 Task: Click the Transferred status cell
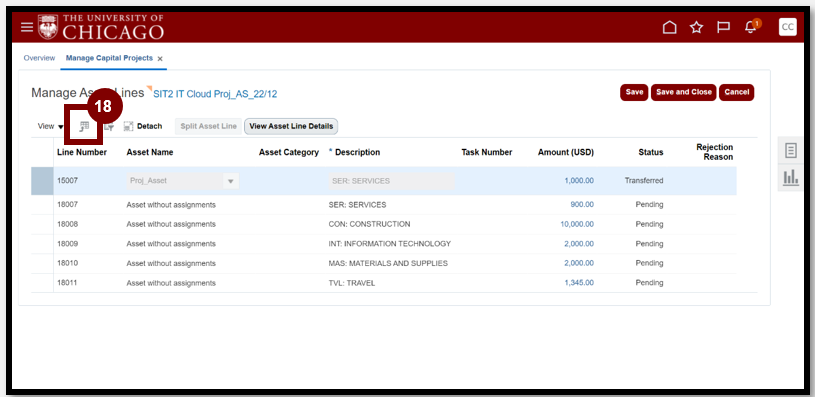(644, 181)
